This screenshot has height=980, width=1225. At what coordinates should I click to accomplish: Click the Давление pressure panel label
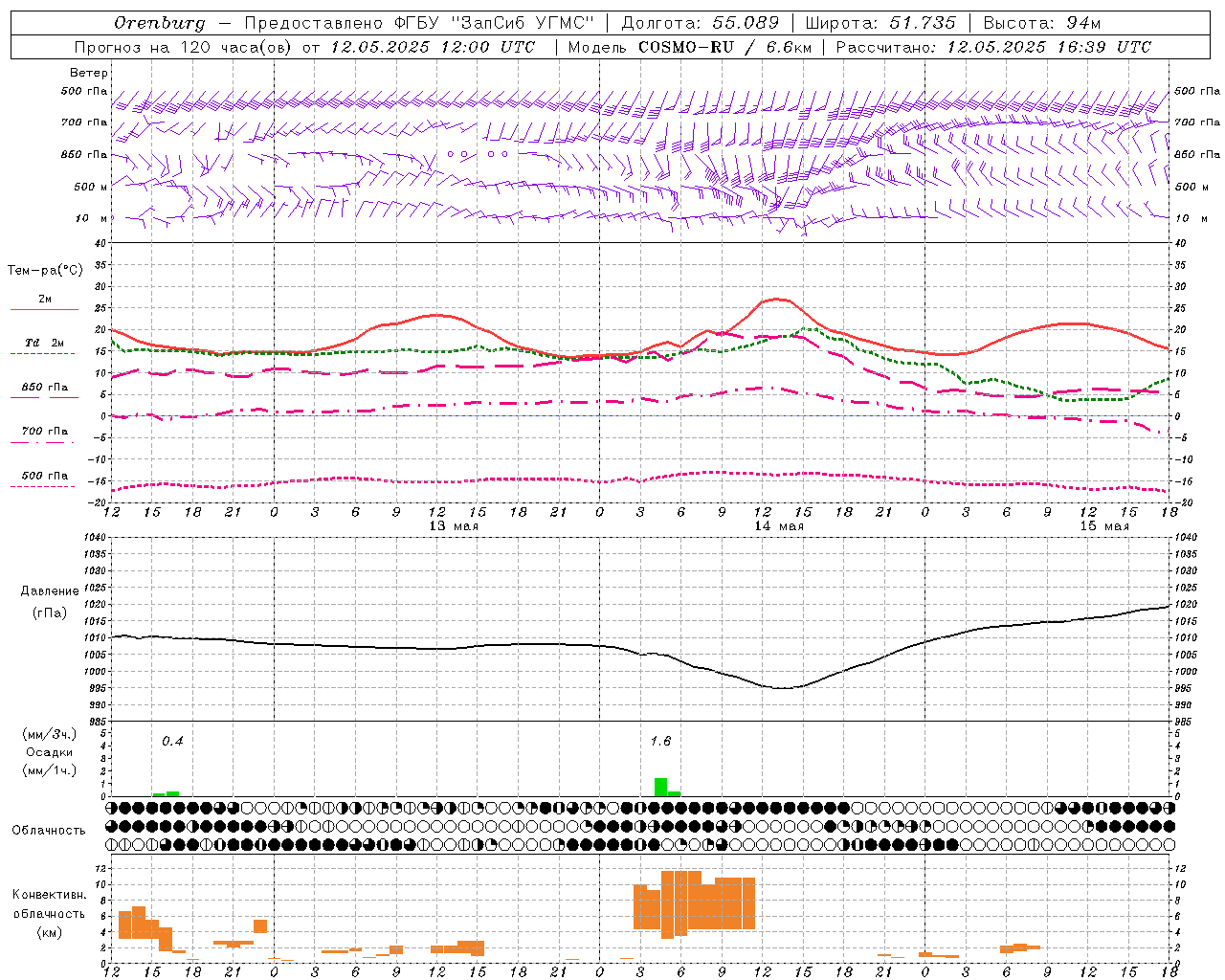click(50, 591)
